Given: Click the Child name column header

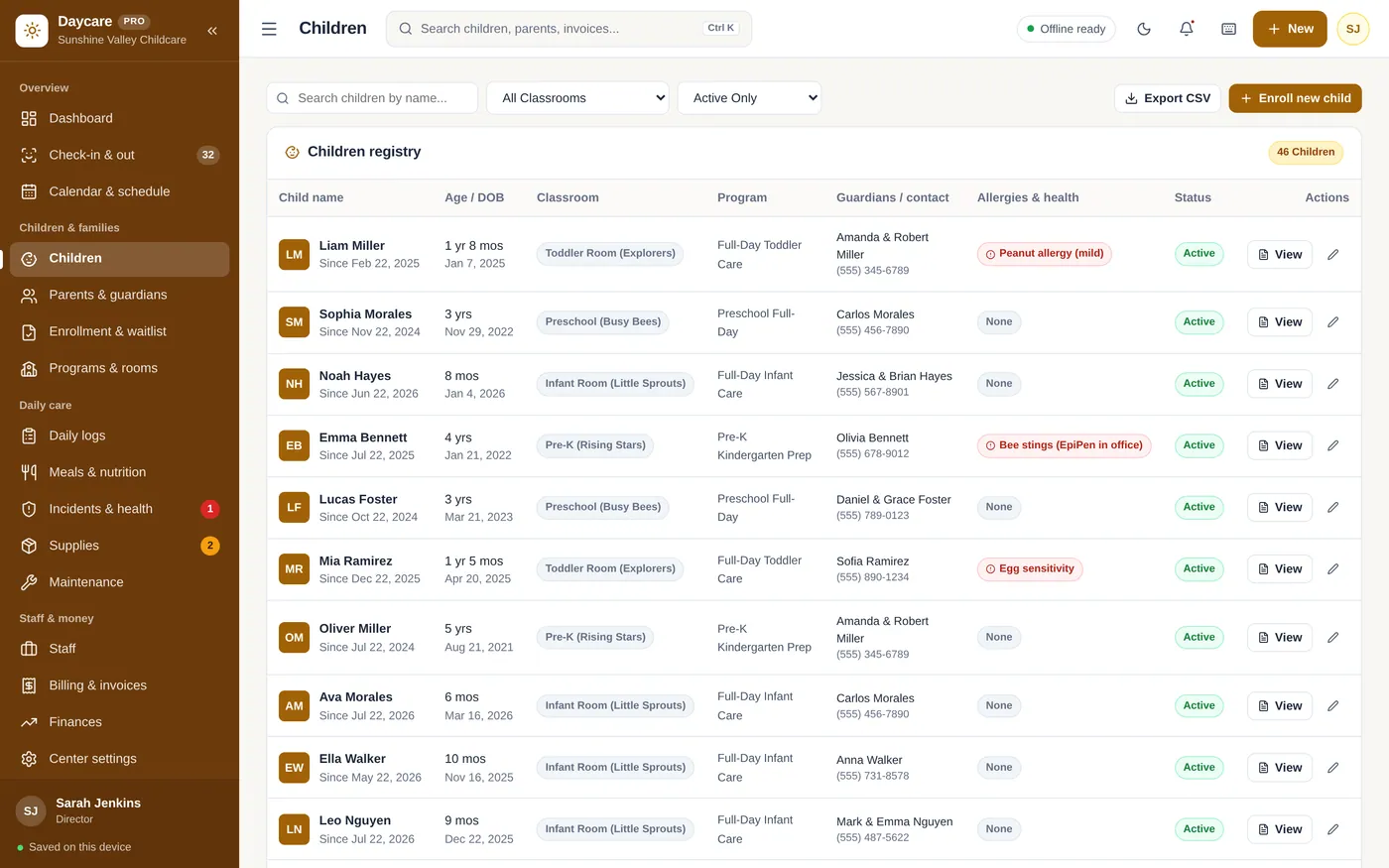Looking at the screenshot, I should tap(312, 197).
